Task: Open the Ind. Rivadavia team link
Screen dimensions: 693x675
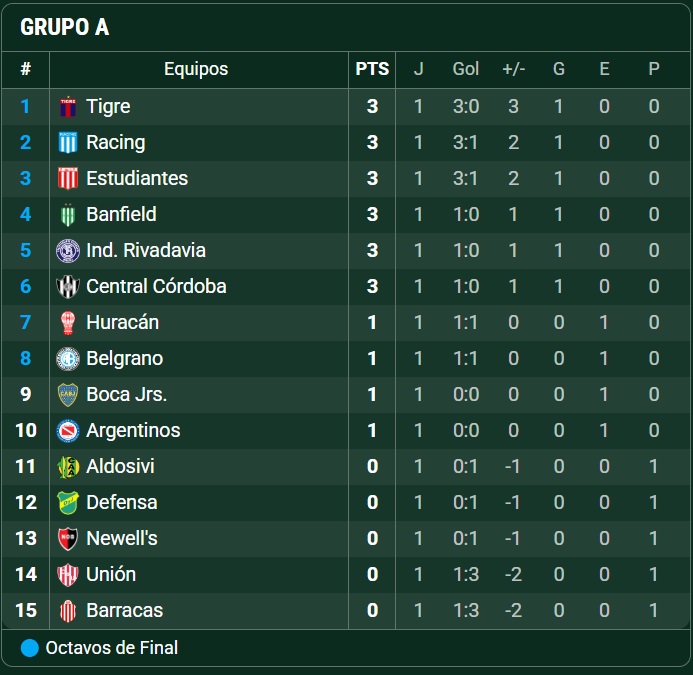Action: coord(146,250)
